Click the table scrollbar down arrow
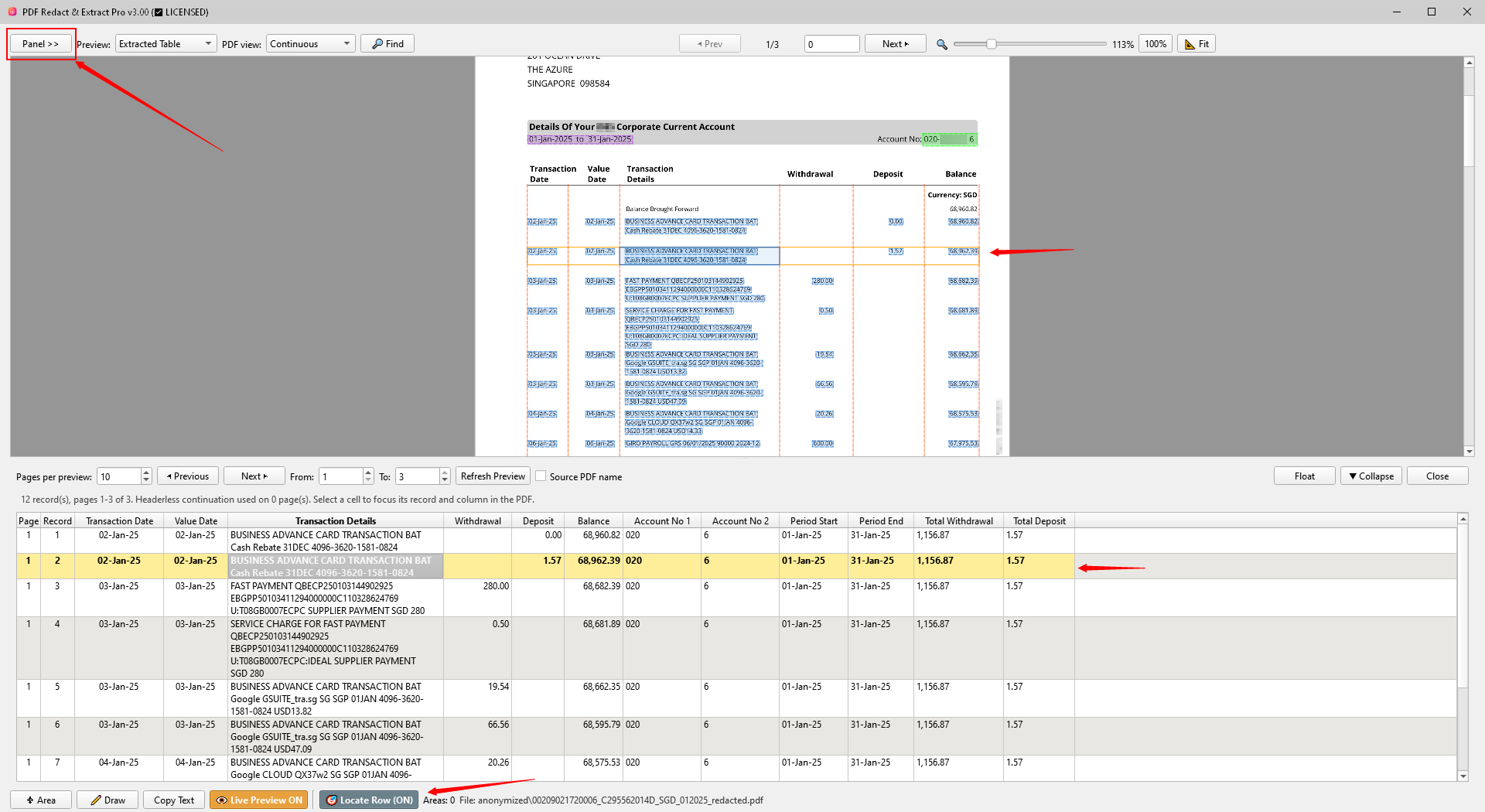This screenshot has width=1485, height=812. point(1463,776)
